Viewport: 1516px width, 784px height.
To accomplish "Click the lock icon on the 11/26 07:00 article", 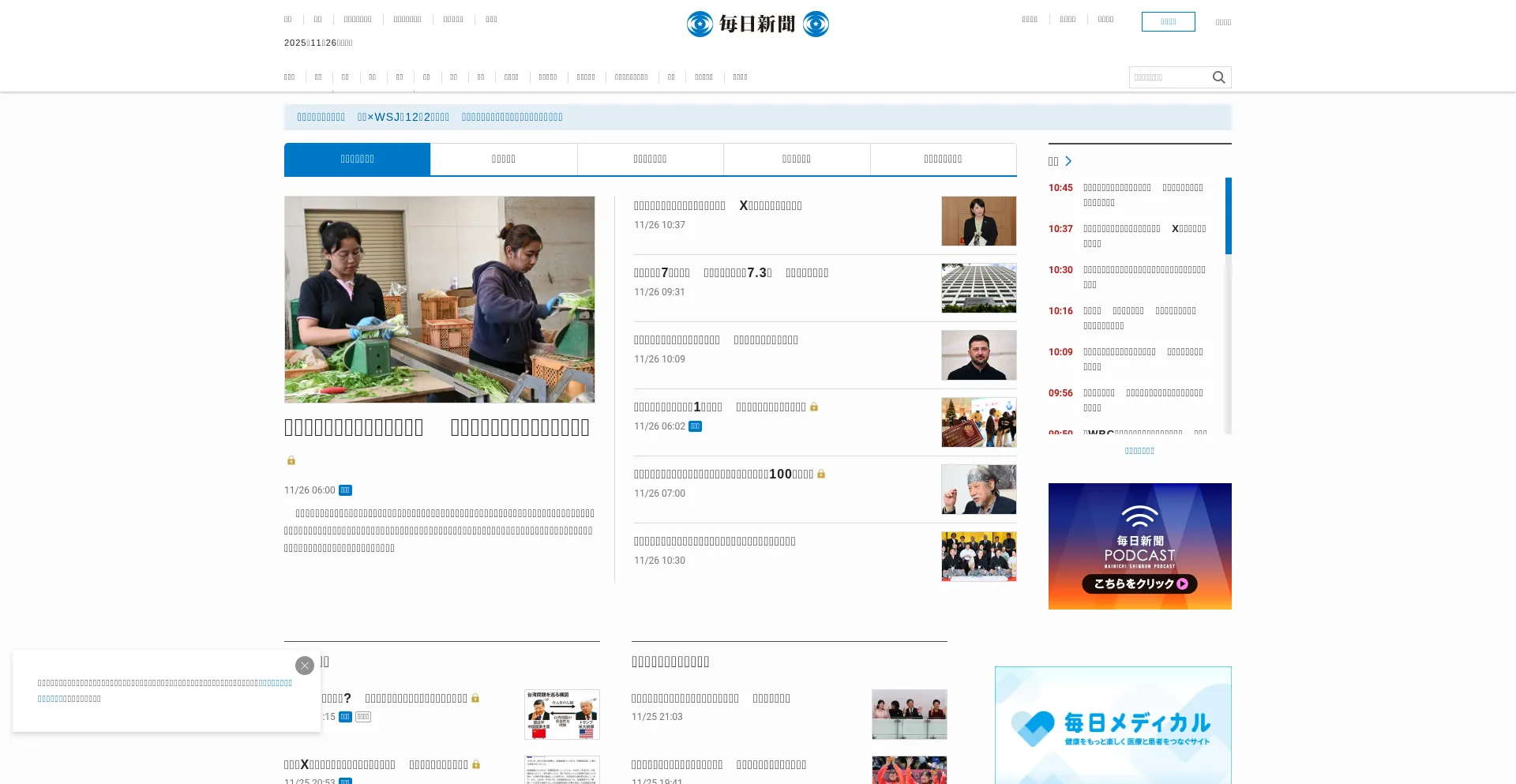I will (x=821, y=474).
